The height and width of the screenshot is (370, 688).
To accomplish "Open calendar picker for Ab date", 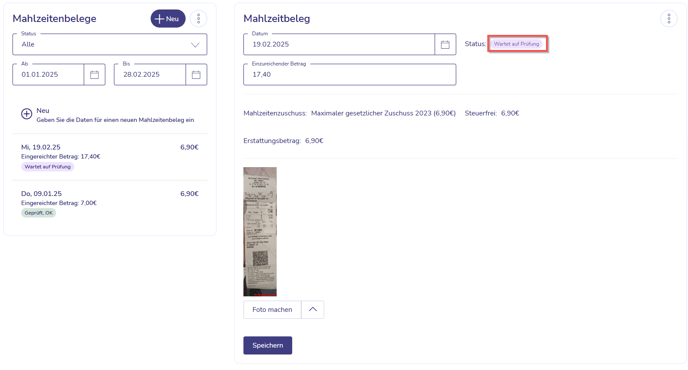I will pyautogui.click(x=94, y=75).
